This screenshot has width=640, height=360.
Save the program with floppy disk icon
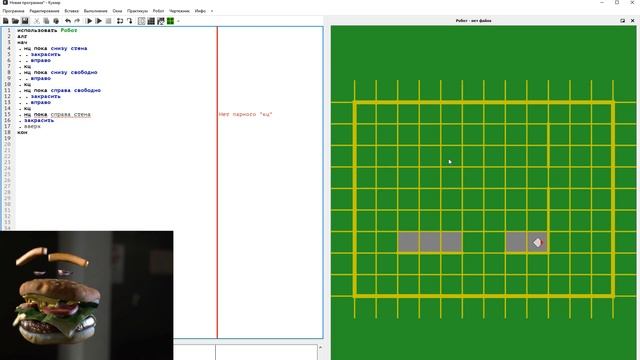(x=25, y=21)
